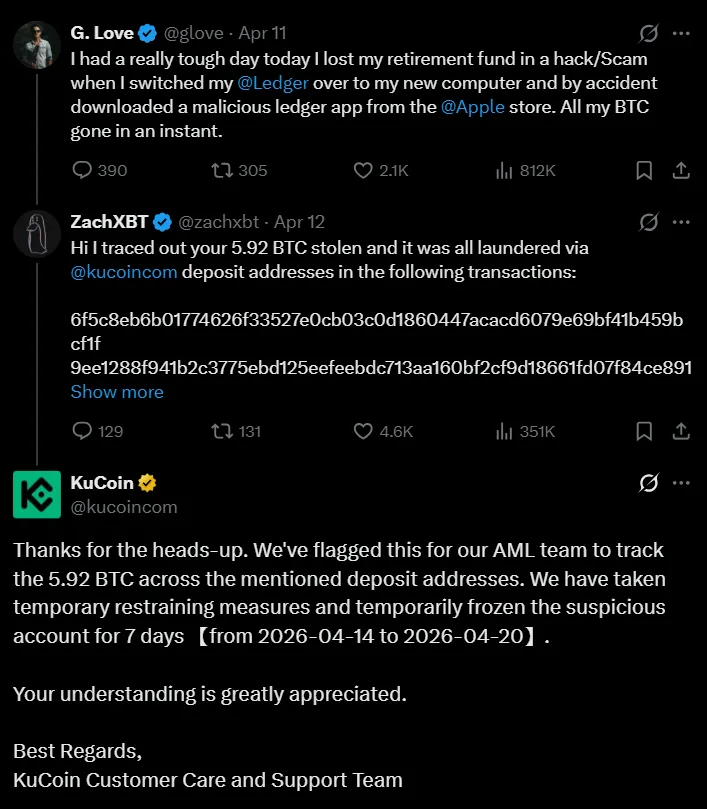
Task: Open the reply icon on G. Love's post
Action: click(81, 170)
